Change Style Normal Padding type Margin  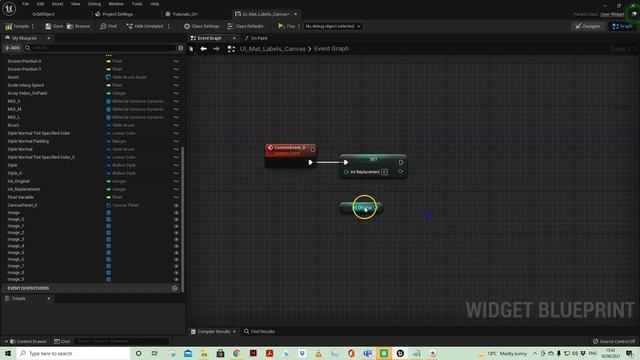(x=116, y=141)
